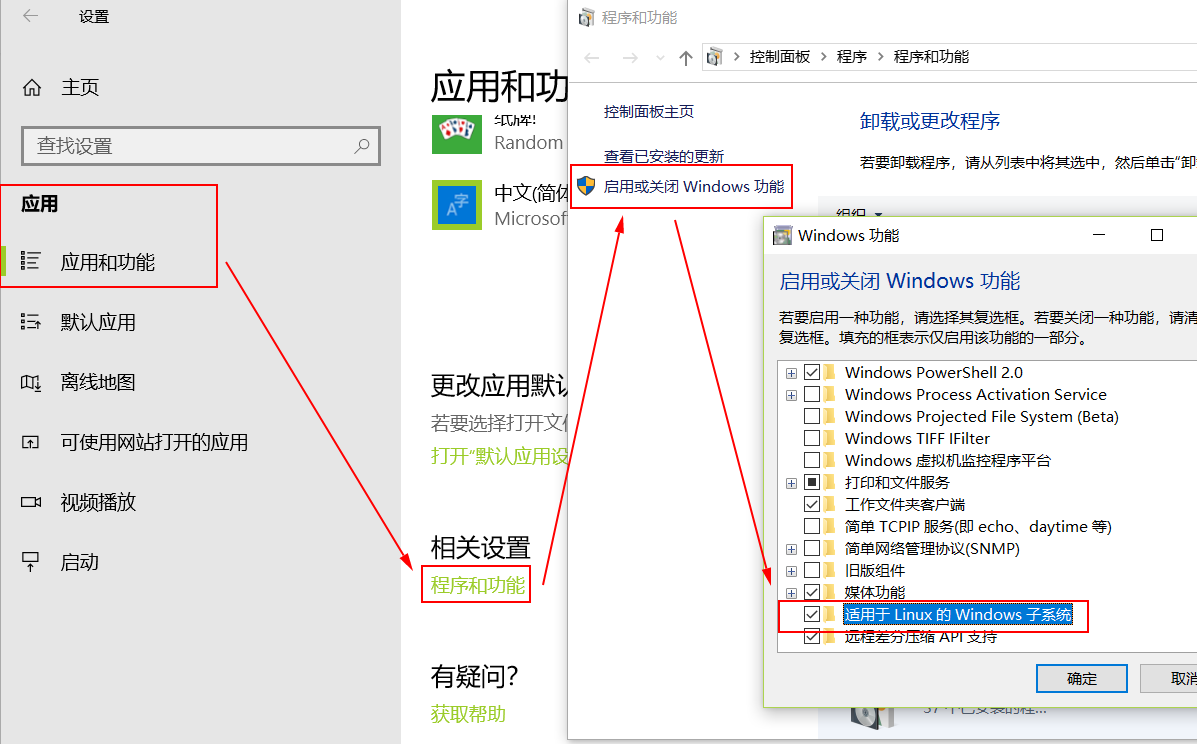Screen dimensions: 1197x744
Task: Click the magnifier icon in settings search
Action: 362,146
